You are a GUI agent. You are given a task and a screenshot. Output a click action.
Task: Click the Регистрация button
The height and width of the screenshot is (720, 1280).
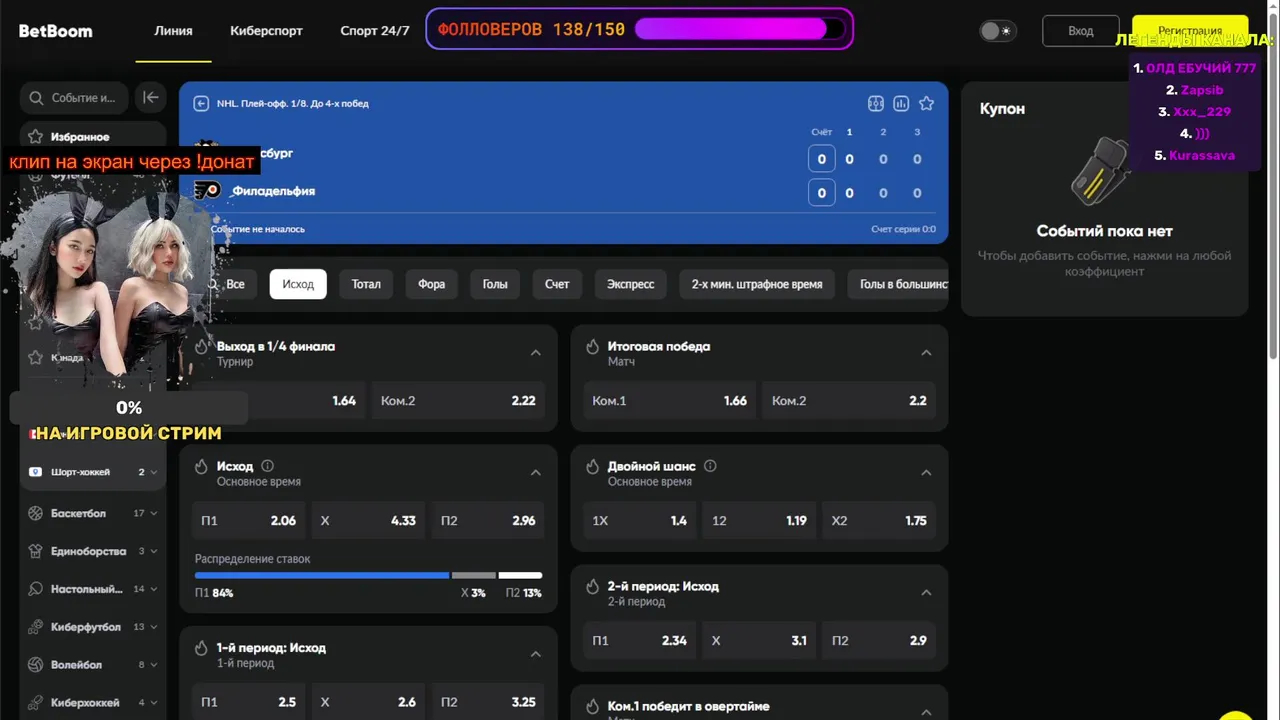[1190, 31]
